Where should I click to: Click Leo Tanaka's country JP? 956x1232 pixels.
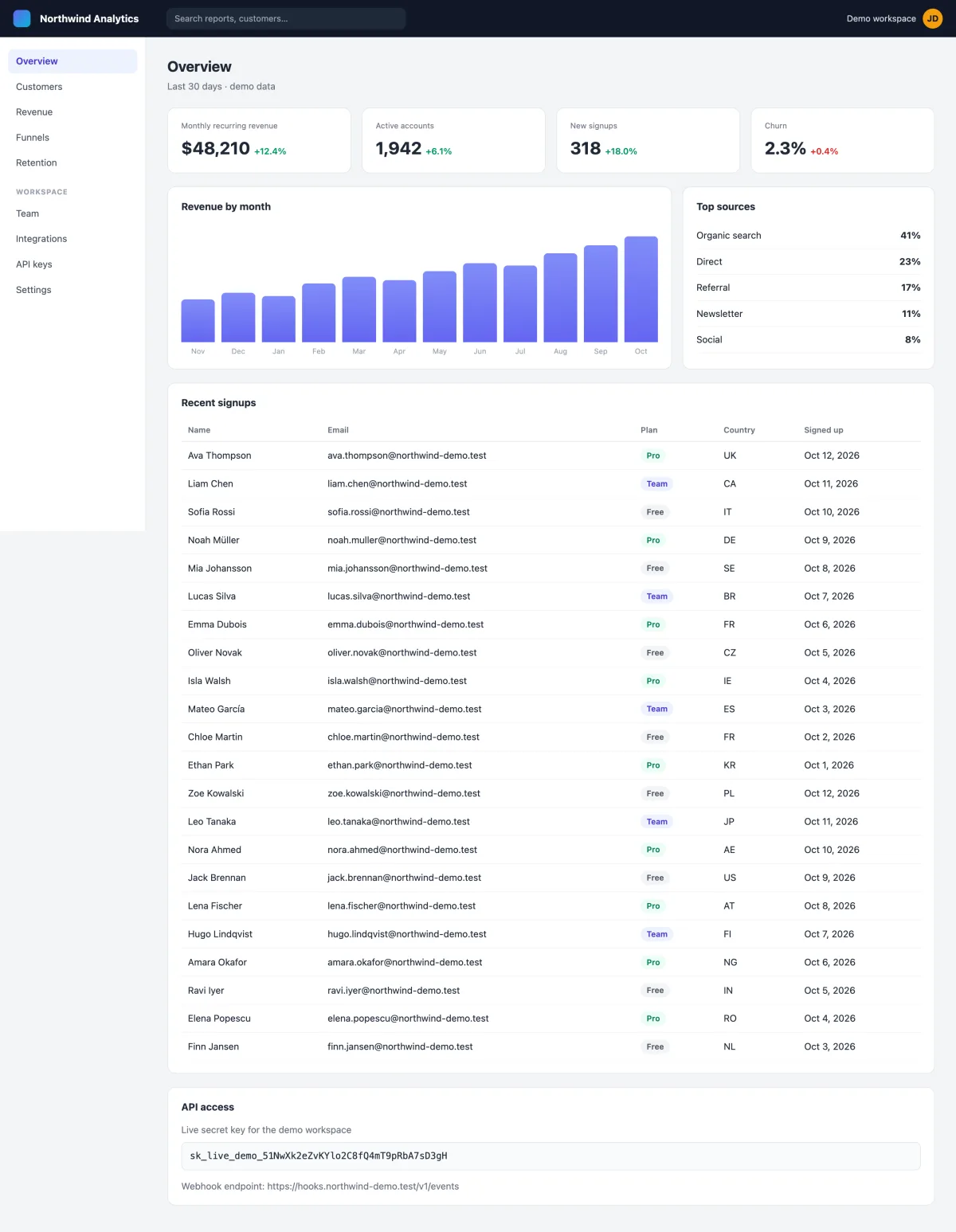click(x=729, y=822)
